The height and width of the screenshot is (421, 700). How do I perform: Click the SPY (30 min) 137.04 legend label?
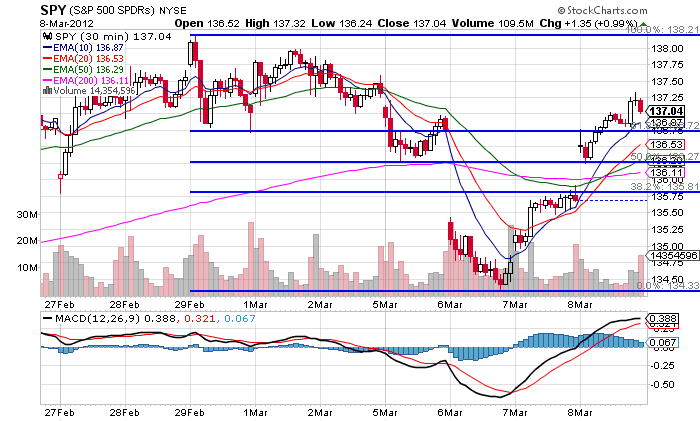tap(113, 37)
